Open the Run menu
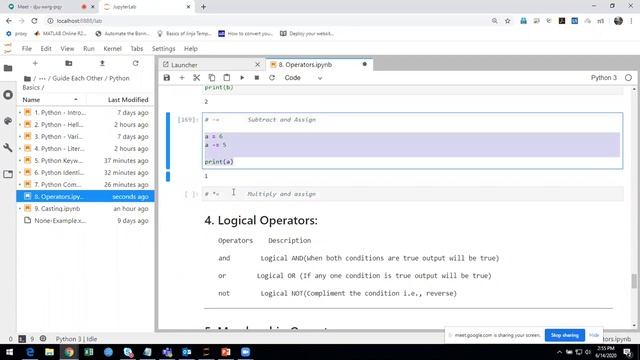640x360 pixels. tap(89, 49)
